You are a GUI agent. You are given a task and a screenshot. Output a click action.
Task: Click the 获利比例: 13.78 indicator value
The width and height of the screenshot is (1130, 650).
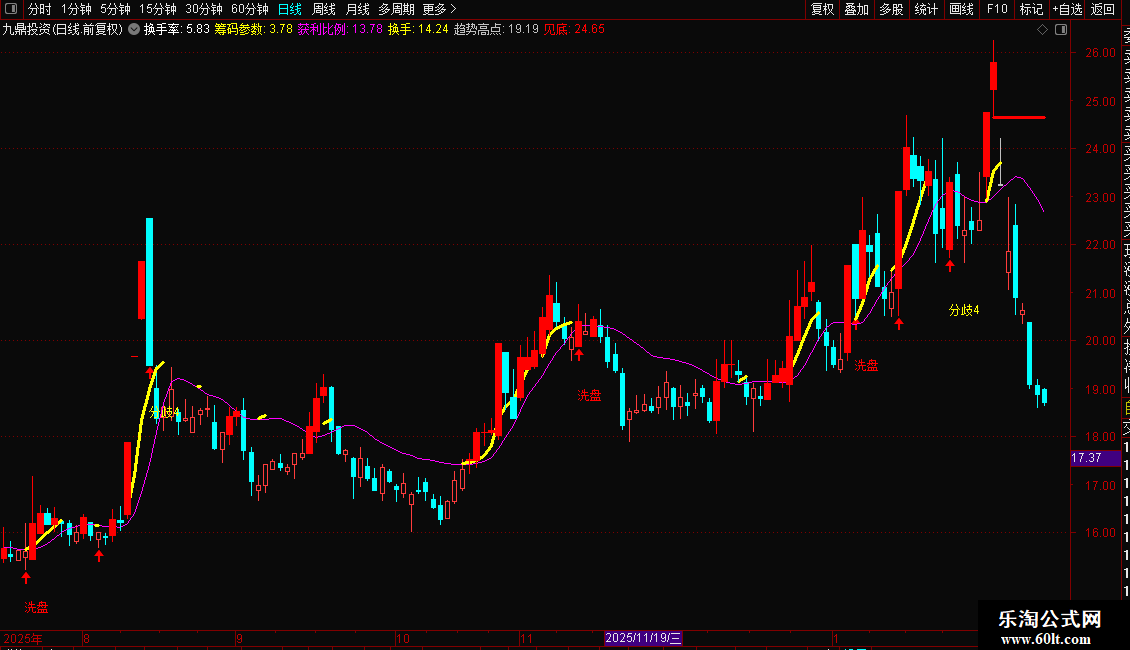pos(340,30)
